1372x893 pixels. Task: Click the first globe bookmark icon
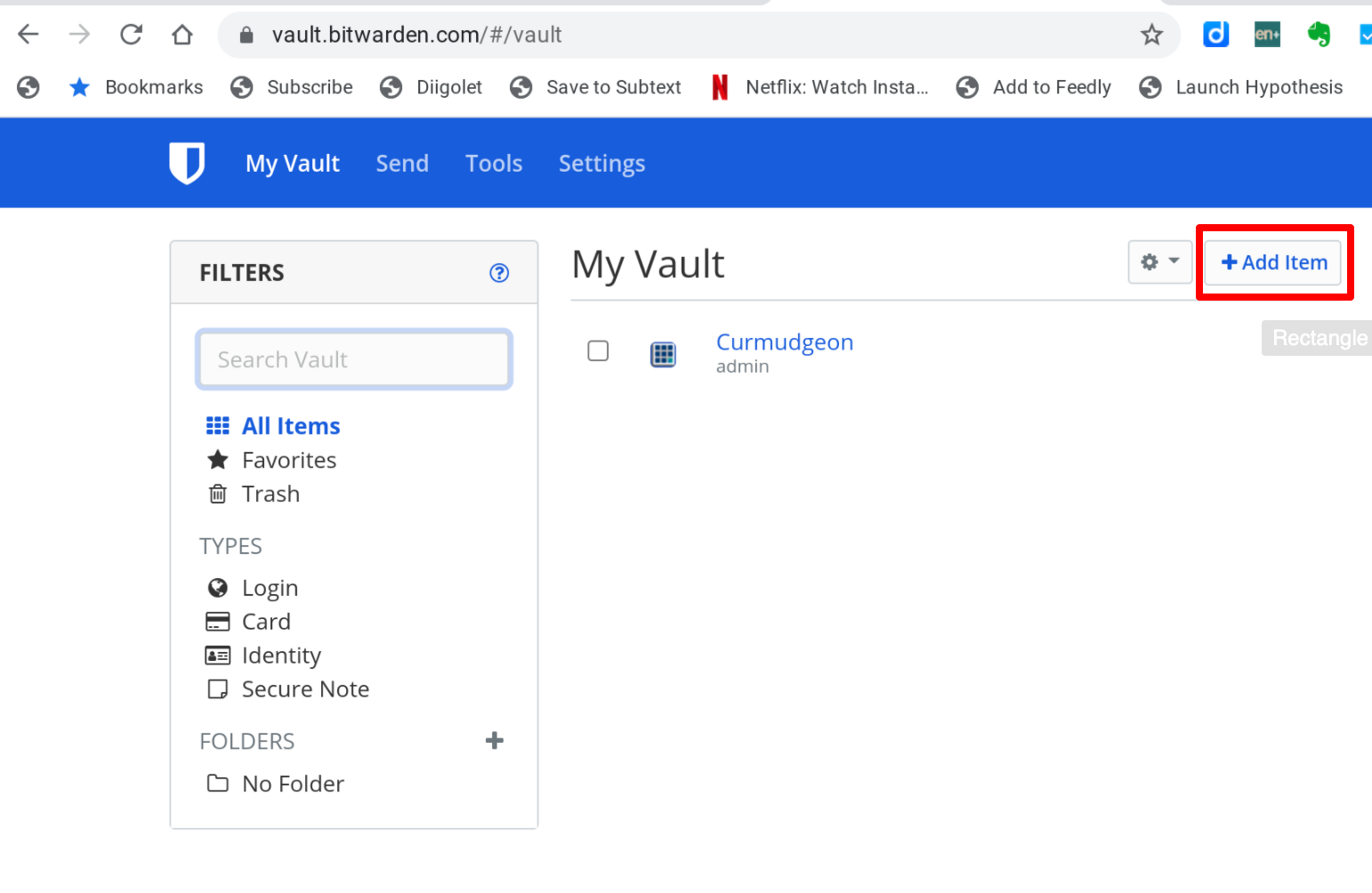28,87
